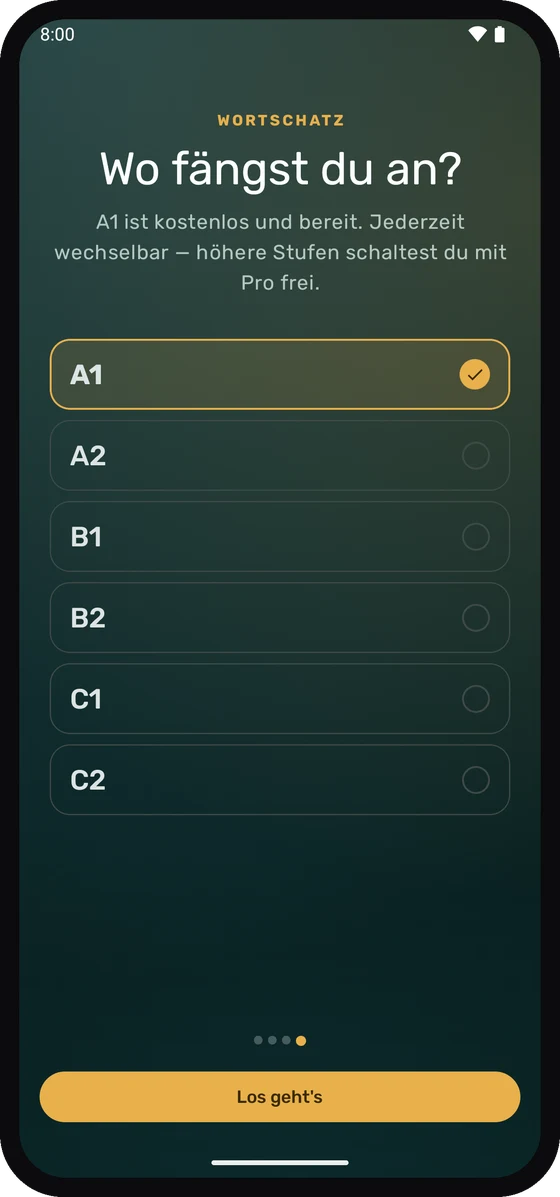Tap the active fourth page dot
This screenshot has height=1197, width=560.
[x=301, y=1041]
